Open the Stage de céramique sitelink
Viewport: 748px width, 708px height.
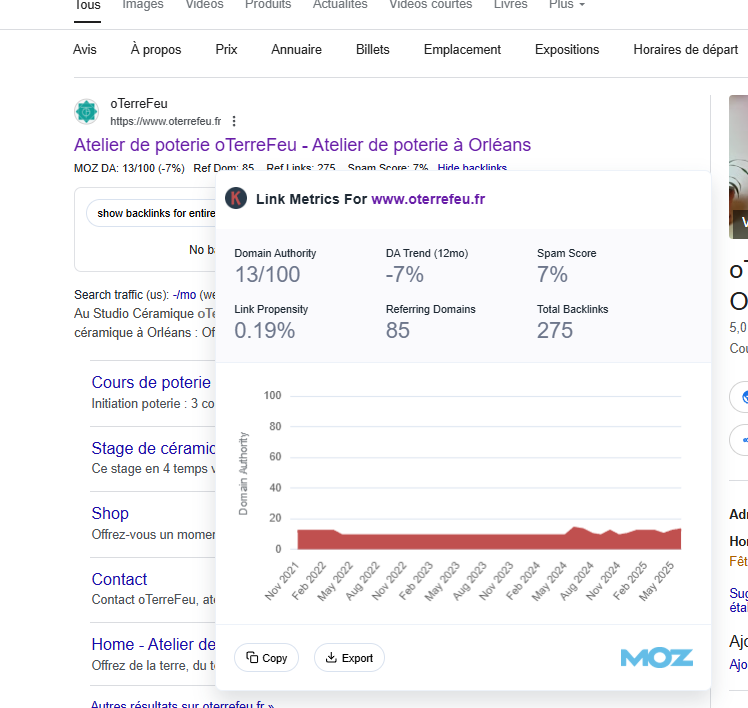pos(153,448)
